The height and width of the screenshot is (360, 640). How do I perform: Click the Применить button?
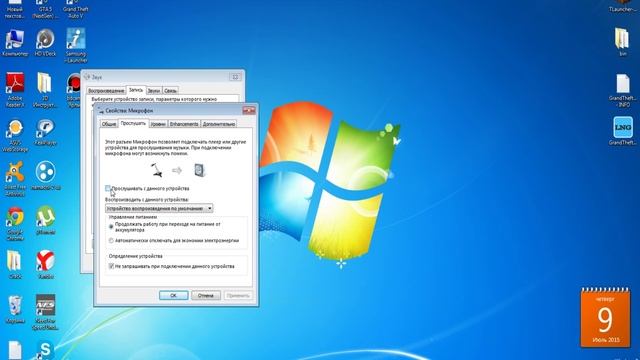(x=238, y=295)
